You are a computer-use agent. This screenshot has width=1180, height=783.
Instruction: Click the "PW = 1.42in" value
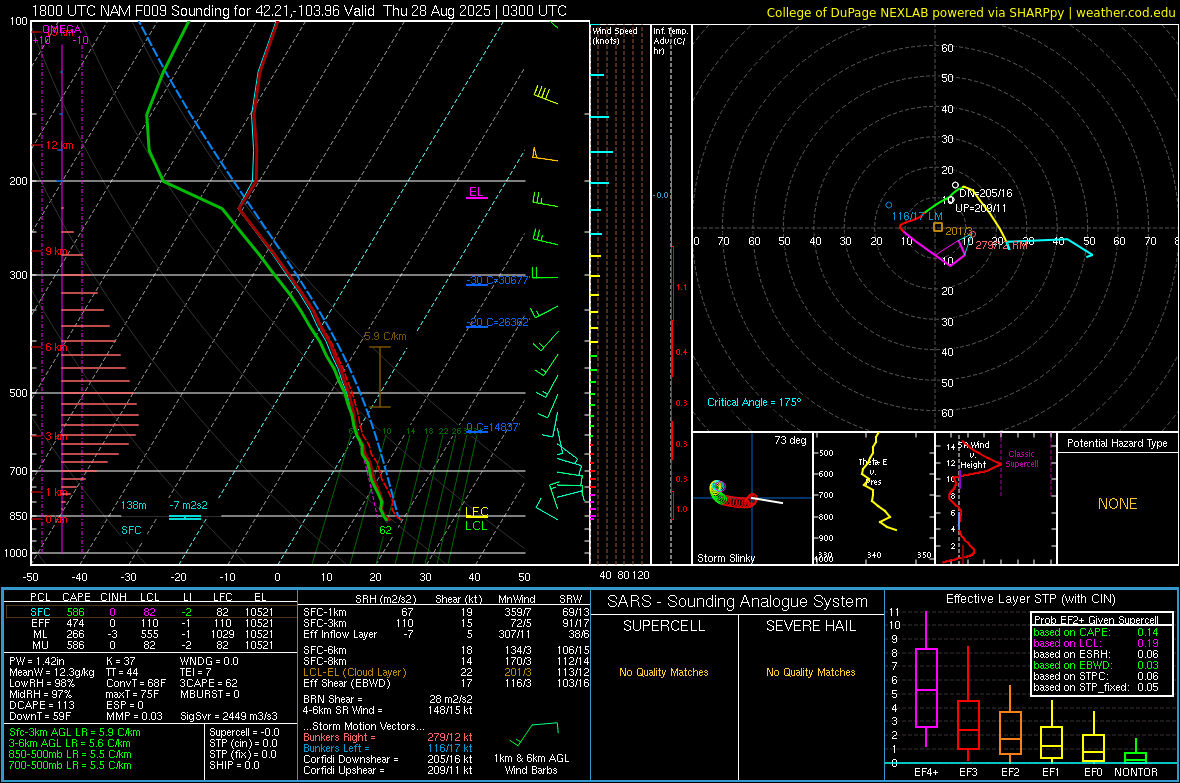(37, 661)
